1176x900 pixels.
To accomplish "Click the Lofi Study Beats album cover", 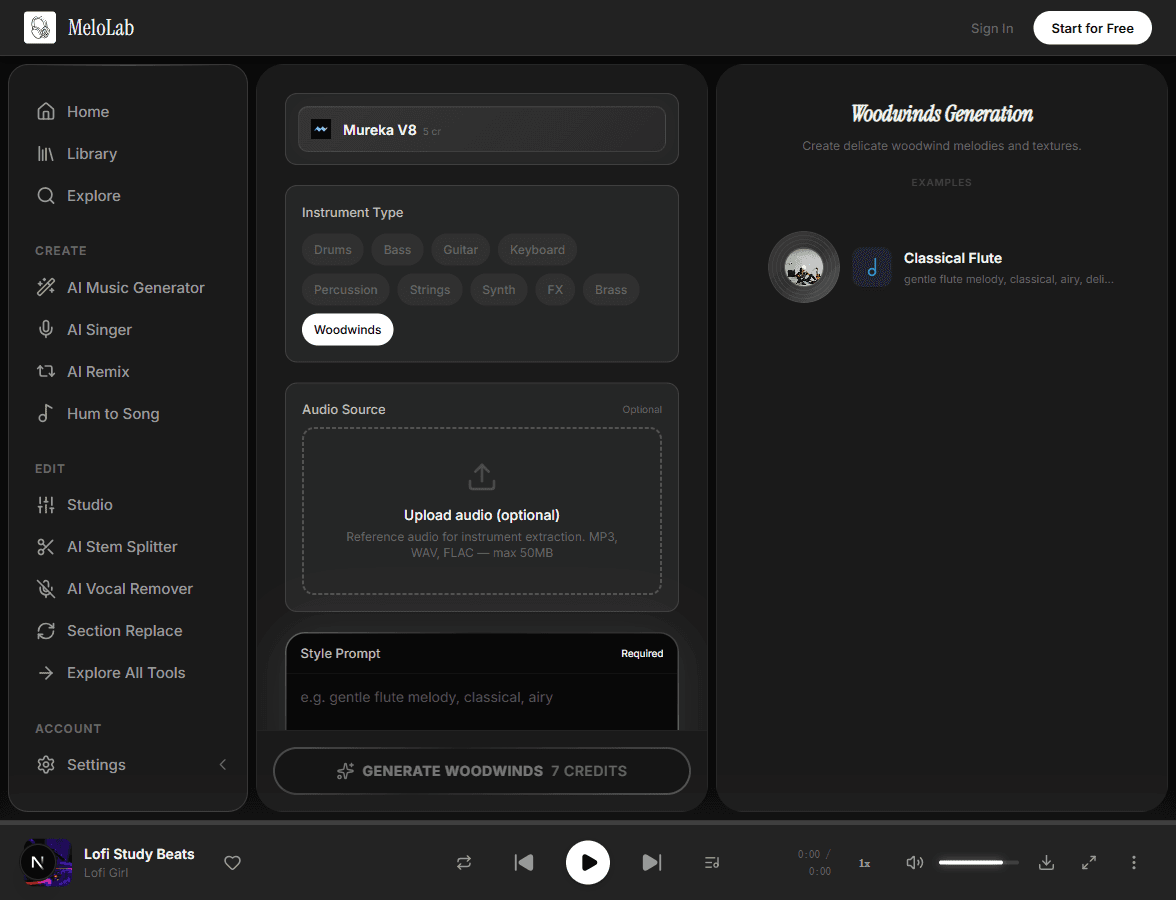I will pos(46,862).
